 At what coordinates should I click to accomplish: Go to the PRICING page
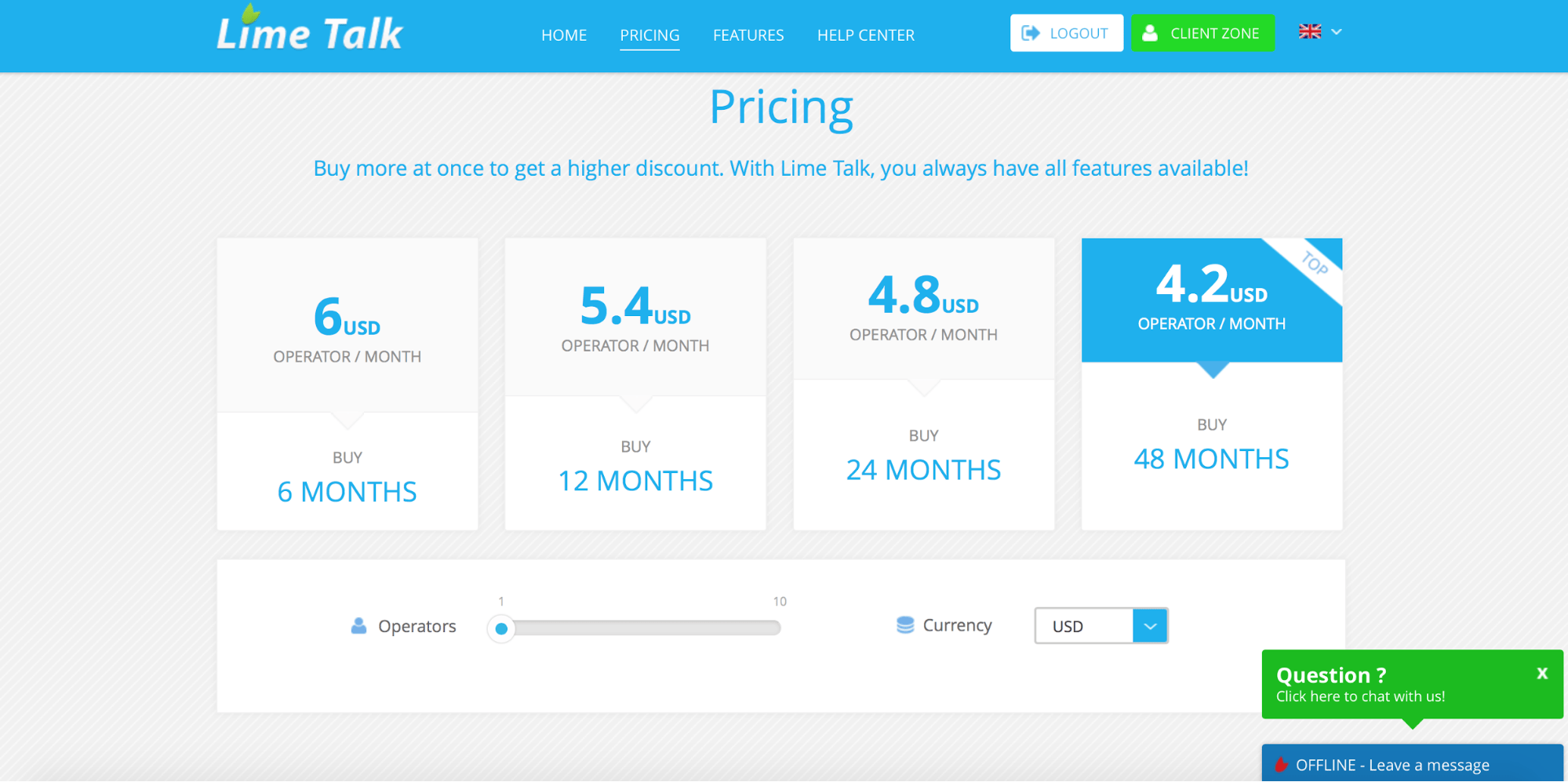coord(649,35)
